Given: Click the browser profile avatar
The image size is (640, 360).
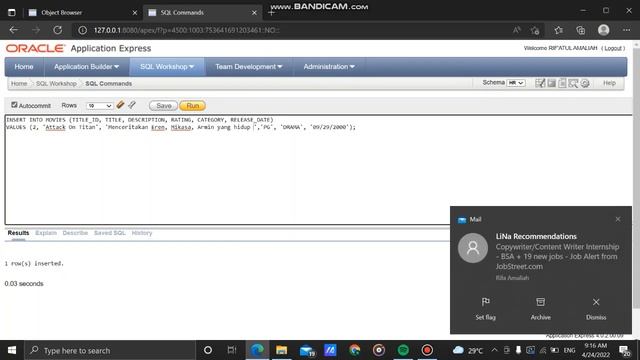Looking at the screenshot, I should tap(603, 30).
